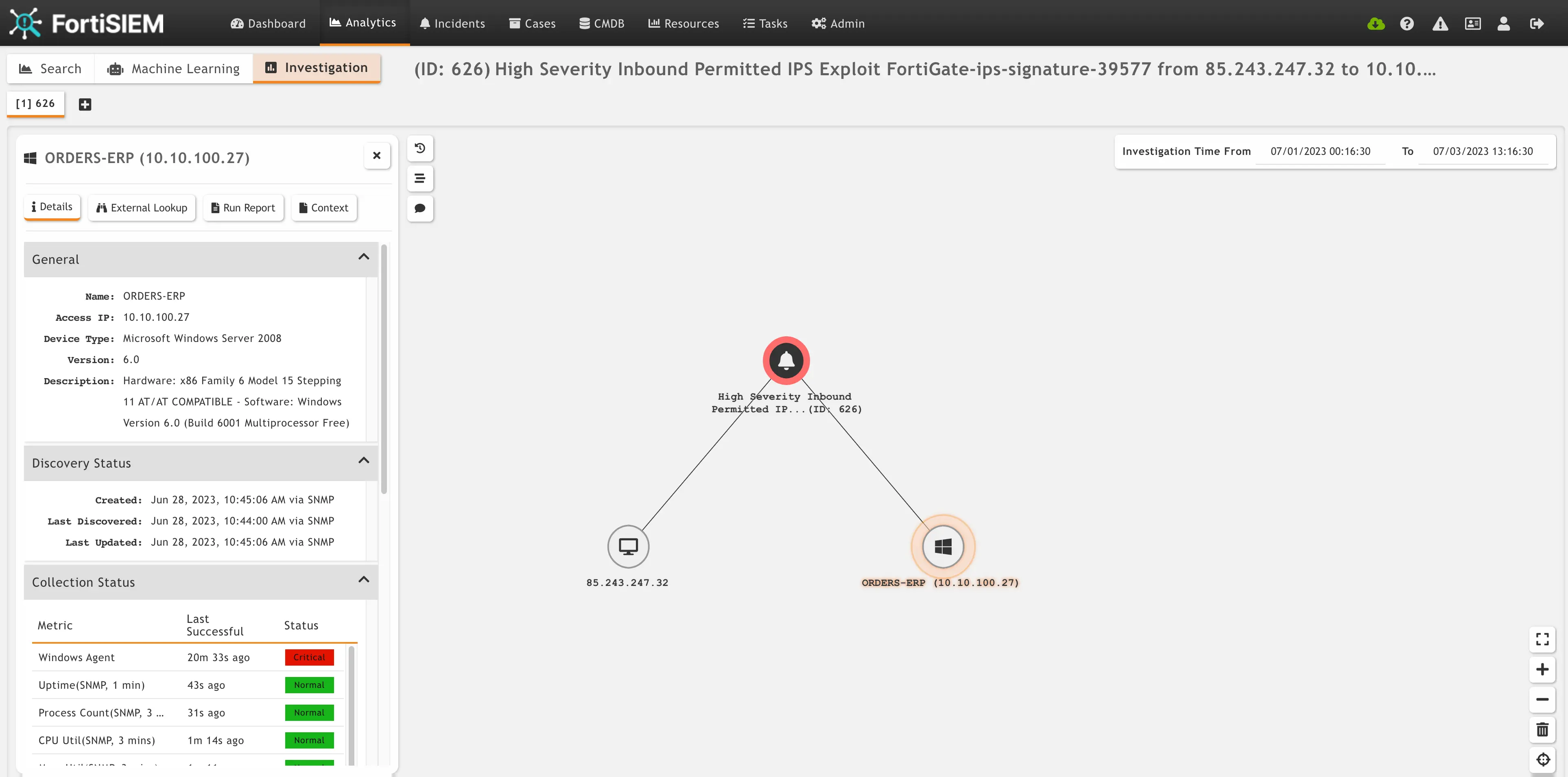Screen dimensions: 1568x777
Task: Collapse the Discovery Status section
Action: pos(364,461)
